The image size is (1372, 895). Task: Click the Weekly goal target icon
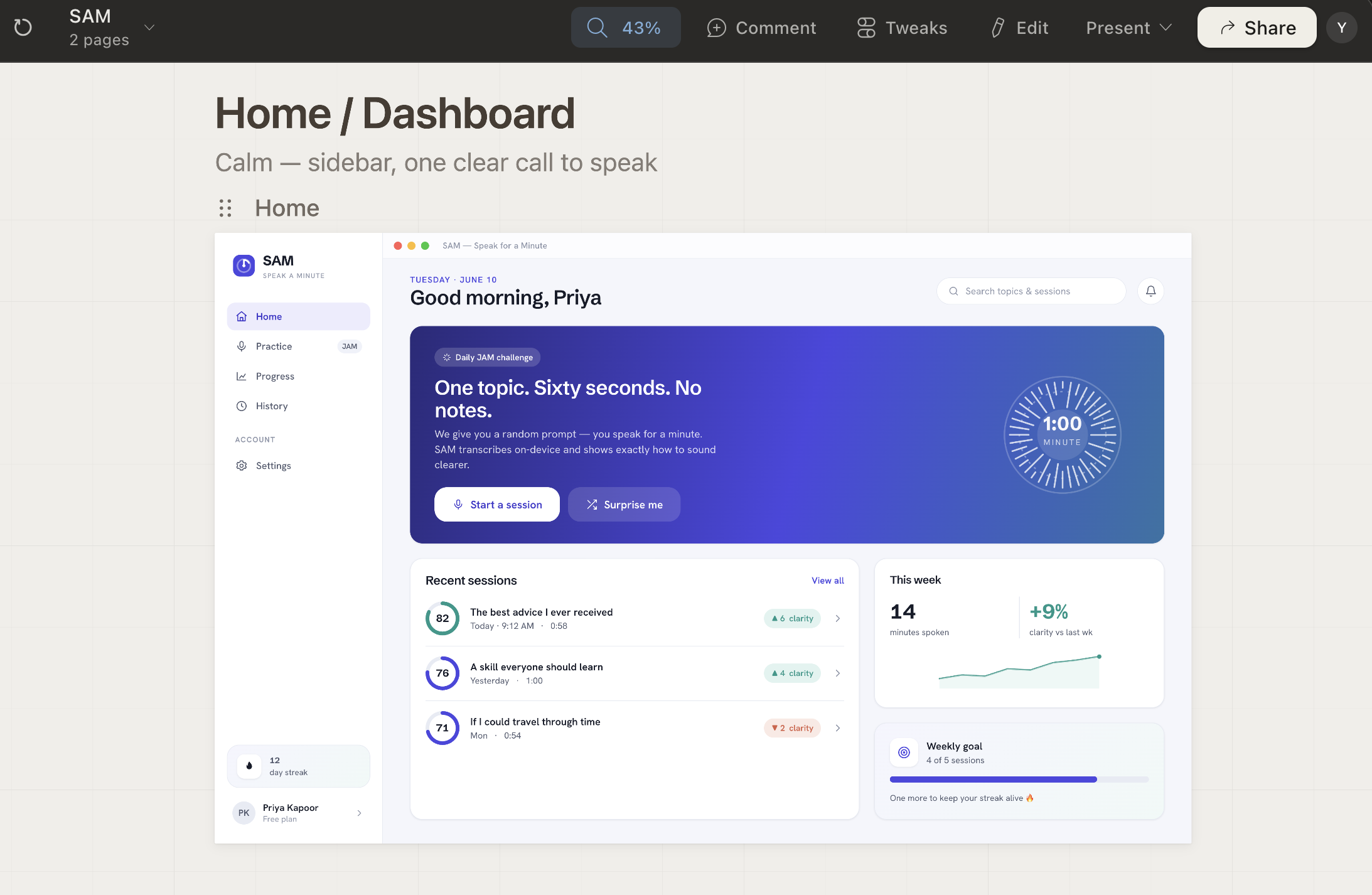pos(904,753)
